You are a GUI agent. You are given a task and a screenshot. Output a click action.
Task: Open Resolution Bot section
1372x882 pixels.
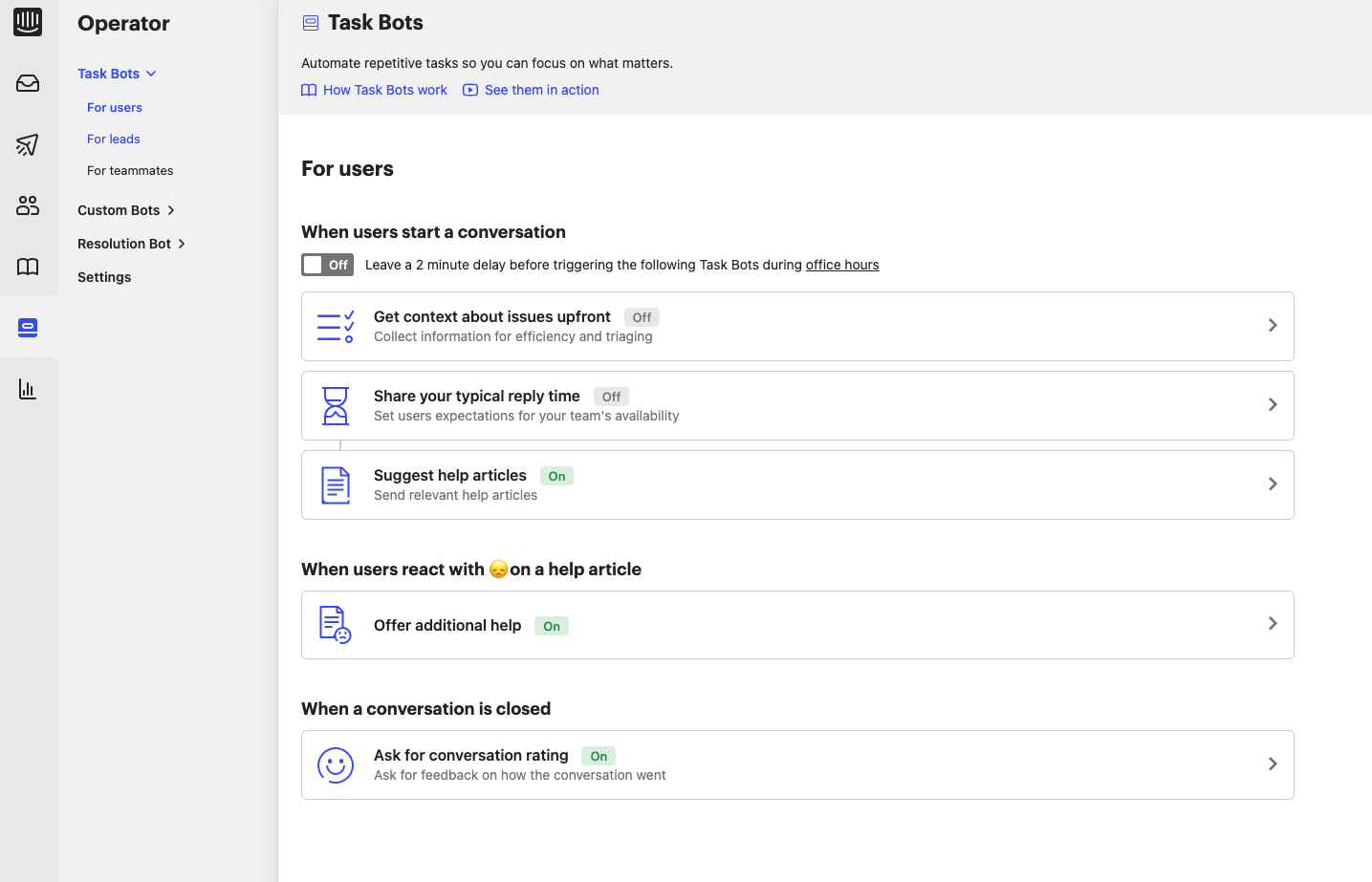124,244
